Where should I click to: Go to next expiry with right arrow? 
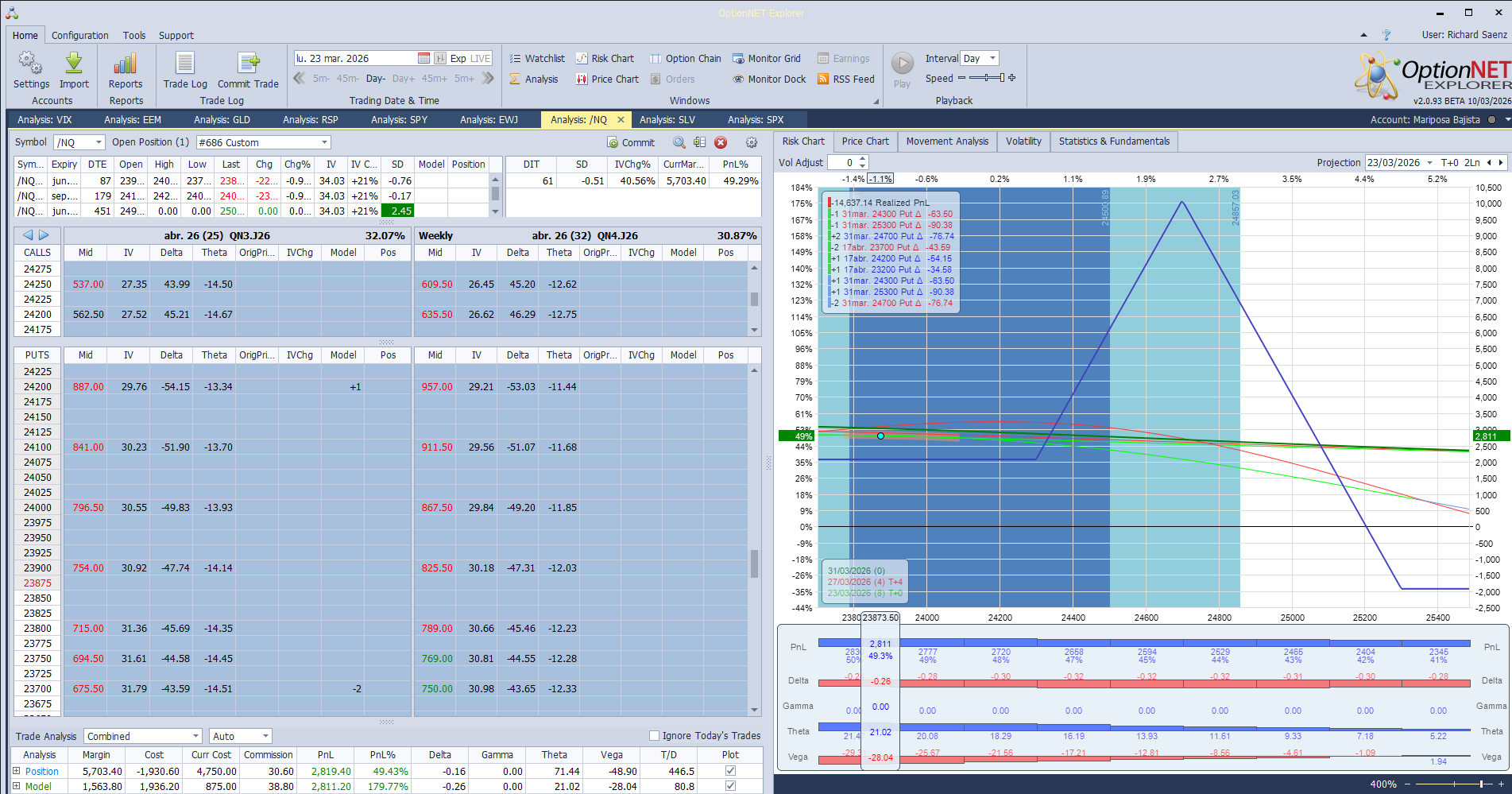click(x=44, y=235)
